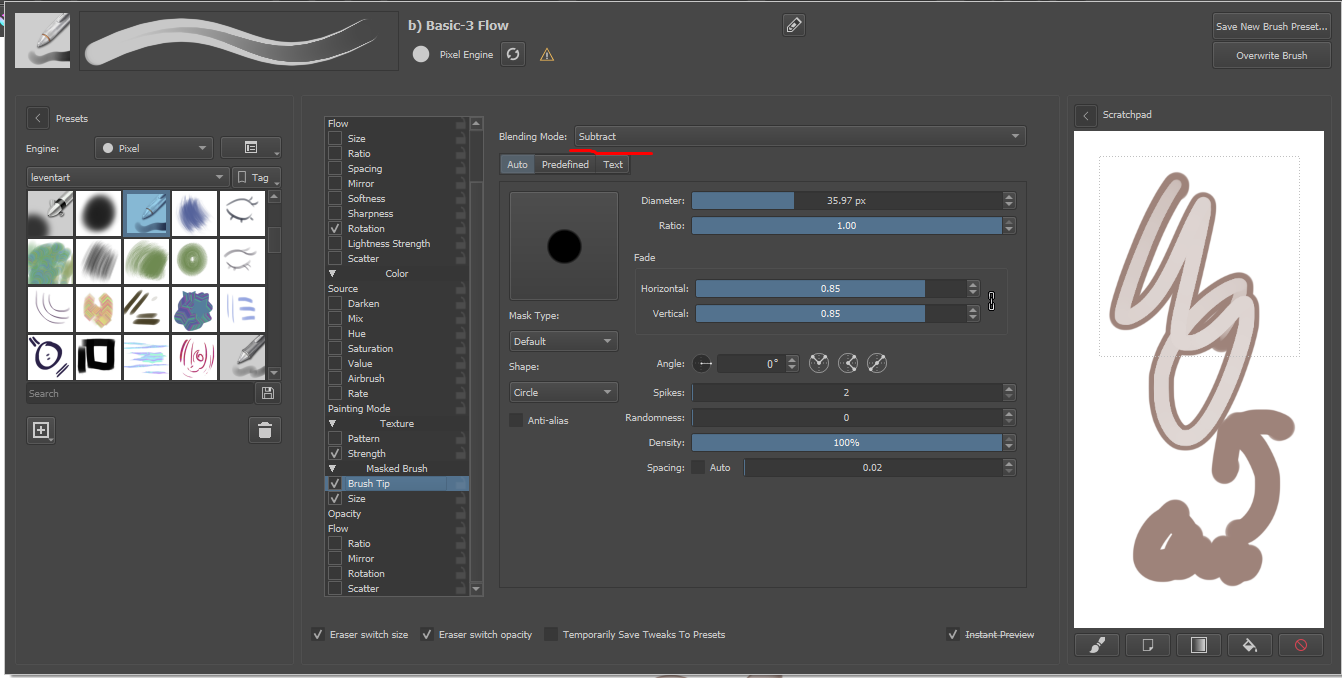Screen dimensions: 1342x678
Task: Click the brush preset icon below the scratchpad
Action: (1097, 645)
